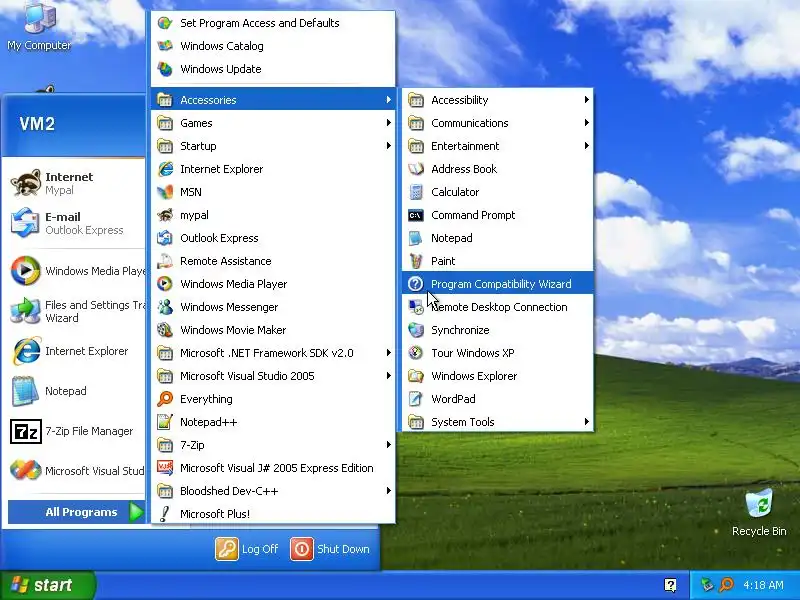Screen dimensions: 800x600
Task: Open Notepad++ from programs list
Action: [273, 421]
